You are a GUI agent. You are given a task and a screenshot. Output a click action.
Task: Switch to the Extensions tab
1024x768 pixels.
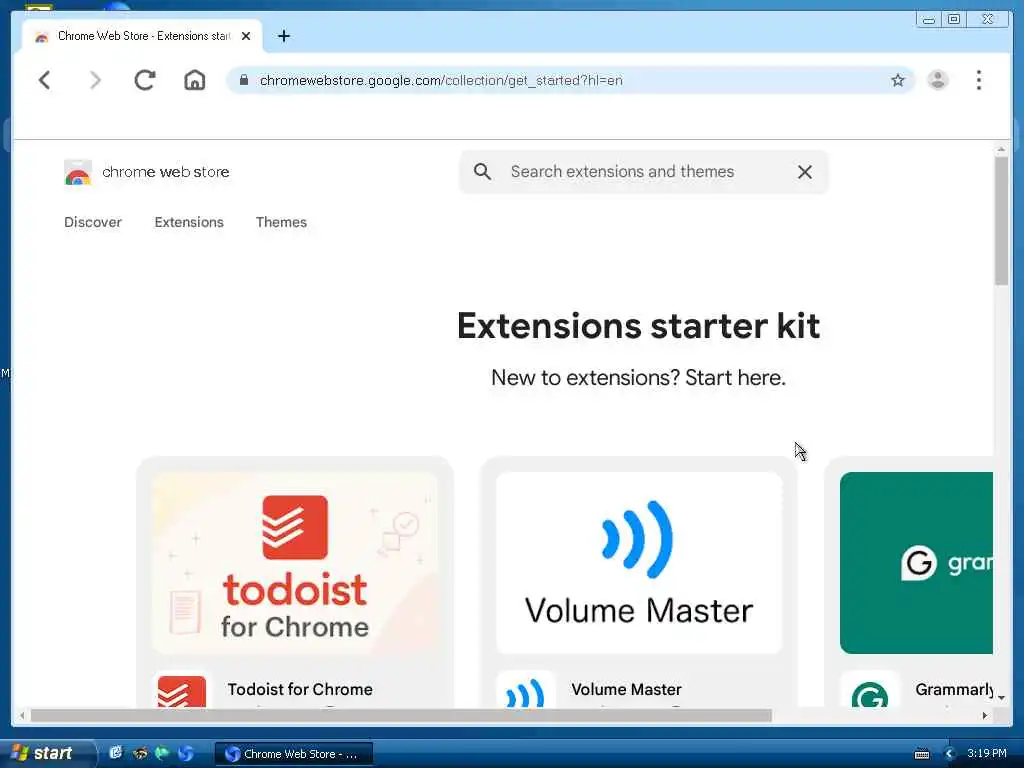[189, 222]
